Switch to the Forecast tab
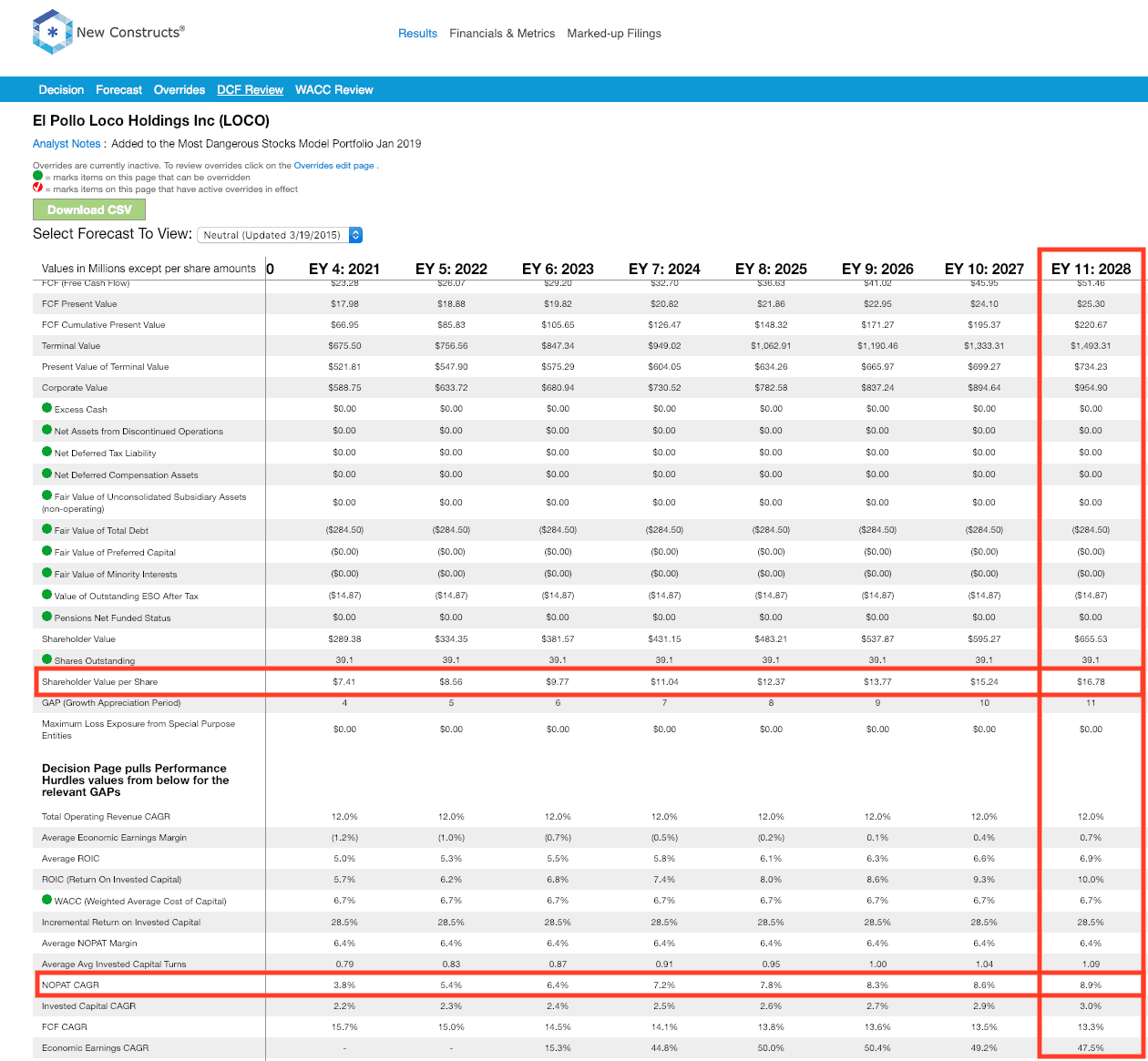1148x1061 pixels. tap(118, 90)
